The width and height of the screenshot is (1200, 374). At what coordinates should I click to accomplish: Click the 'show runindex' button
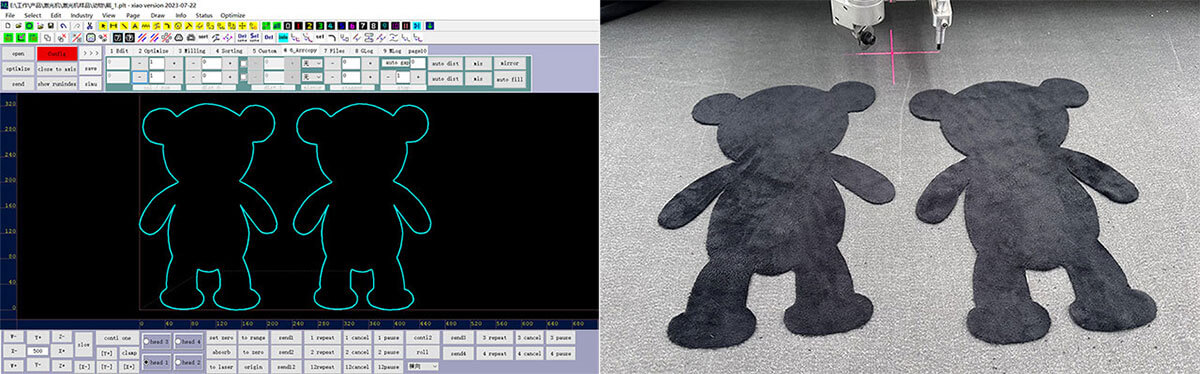pyautogui.click(x=57, y=84)
